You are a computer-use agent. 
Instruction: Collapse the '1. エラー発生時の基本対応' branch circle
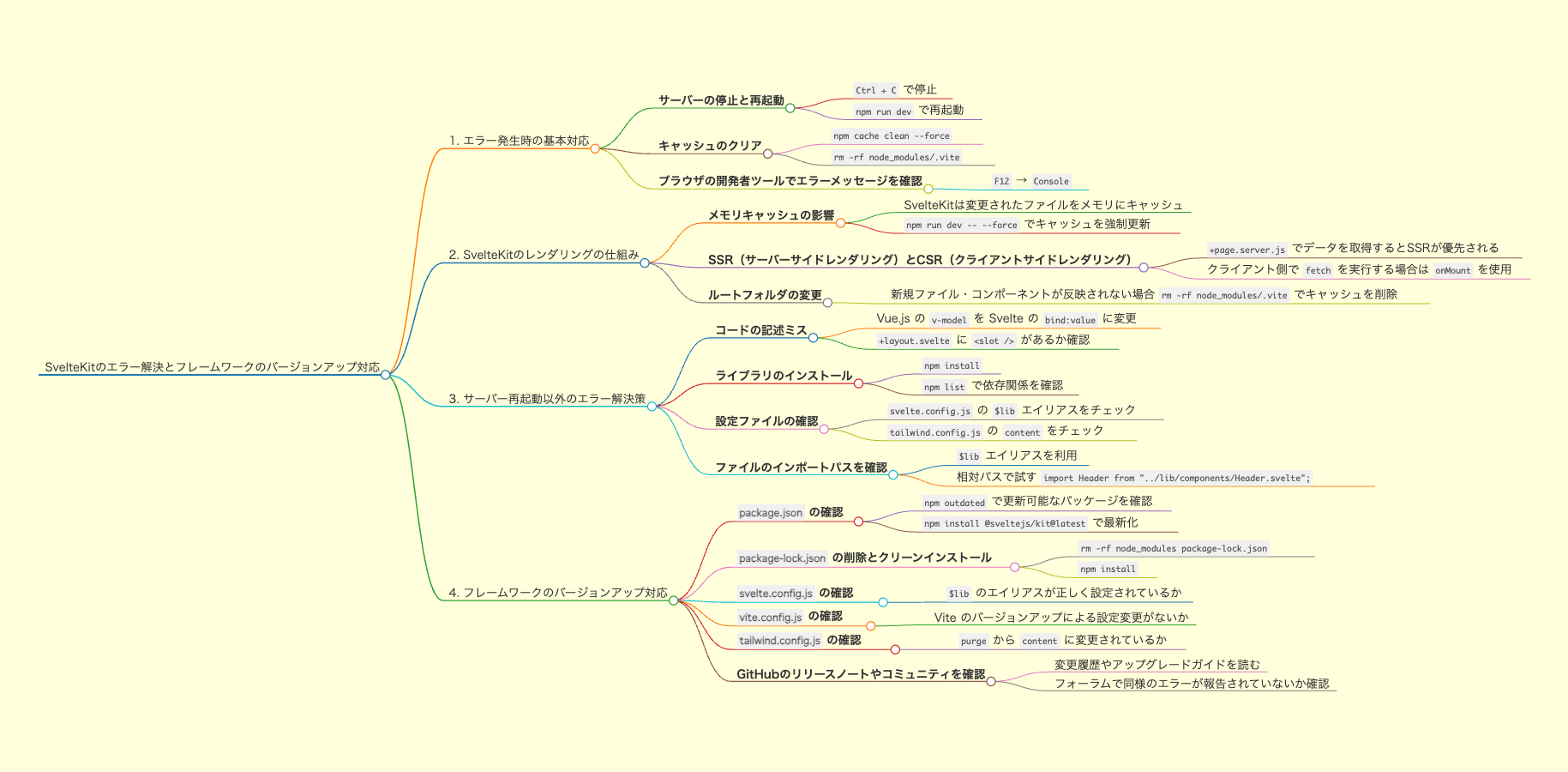(x=595, y=148)
